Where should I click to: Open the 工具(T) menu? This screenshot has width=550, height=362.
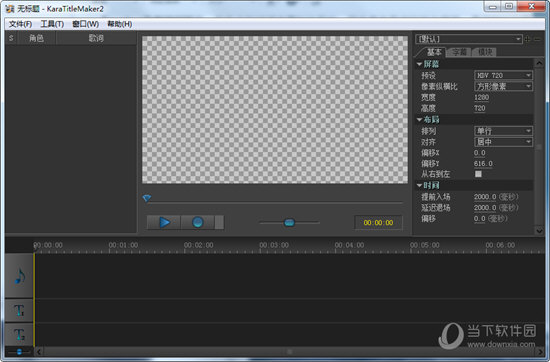[52, 24]
